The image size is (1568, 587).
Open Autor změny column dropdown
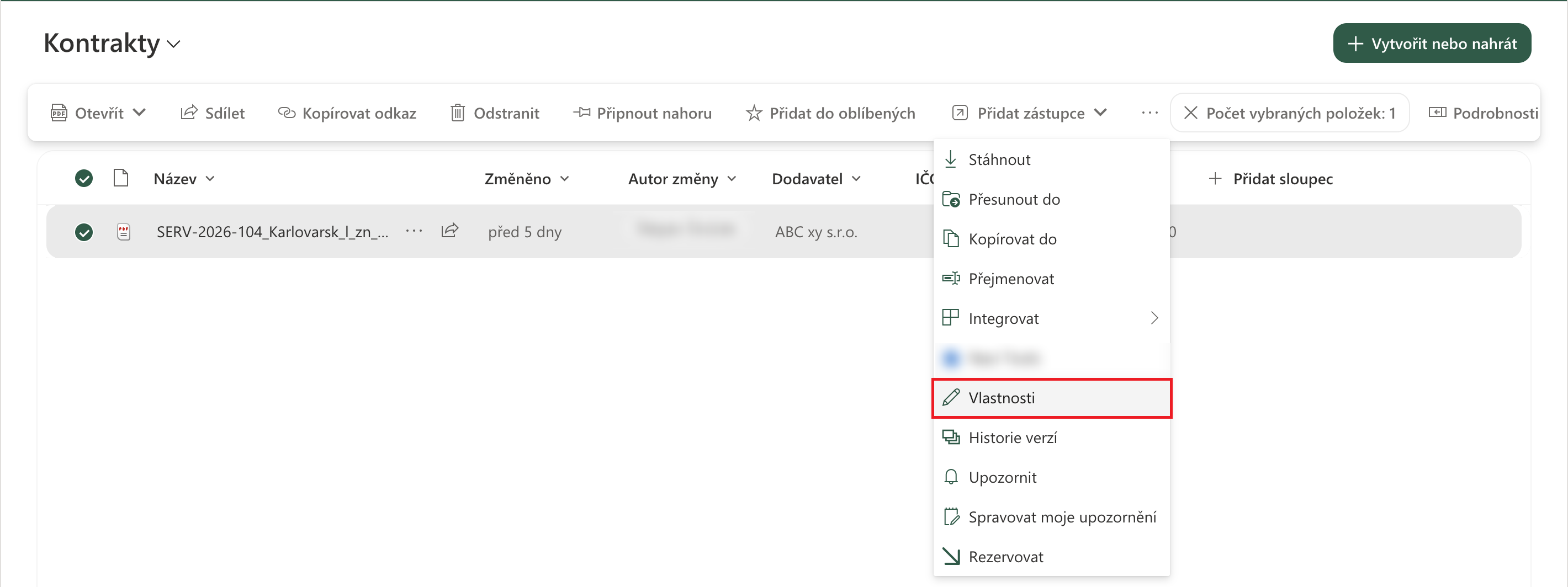point(682,179)
